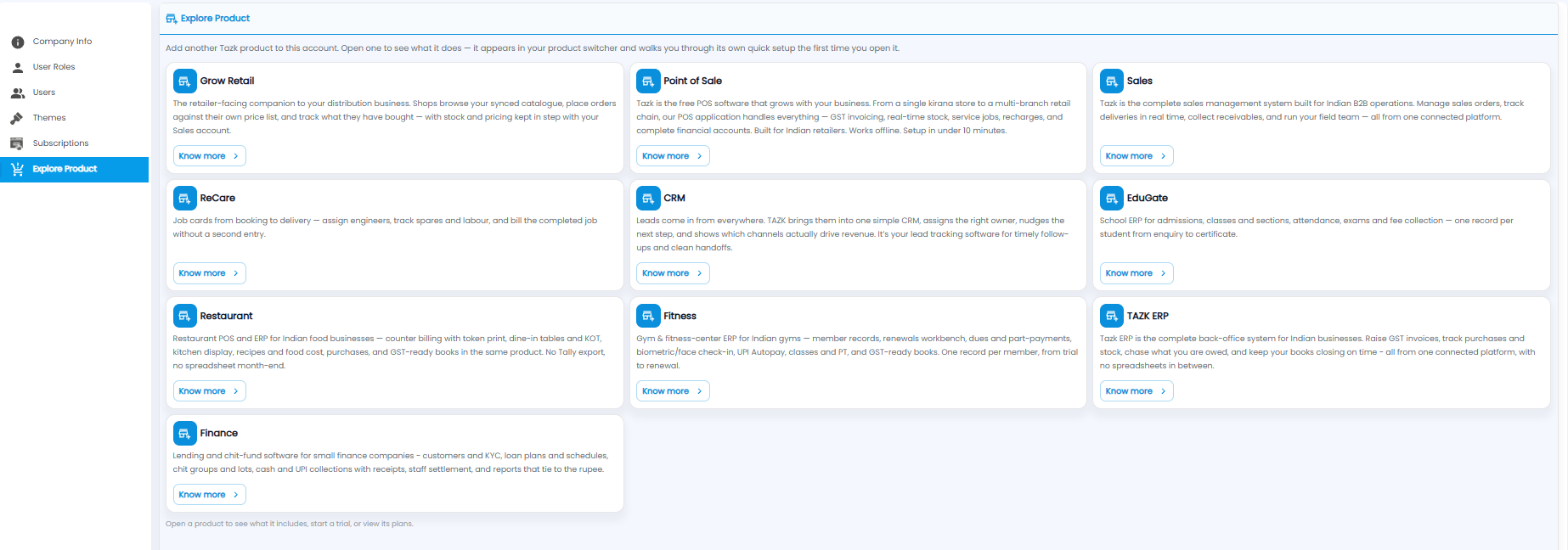Click the Point of Sale card title
The width and height of the screenshot is (1568, 550).
(692, 81)
